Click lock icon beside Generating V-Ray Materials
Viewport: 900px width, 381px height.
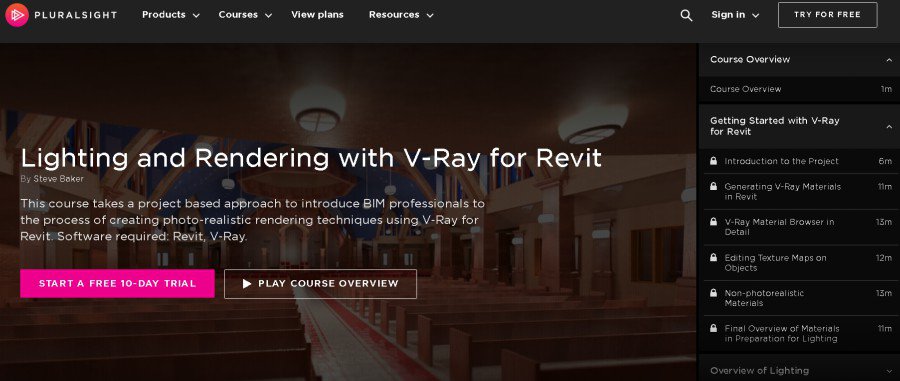pos(713,186)
